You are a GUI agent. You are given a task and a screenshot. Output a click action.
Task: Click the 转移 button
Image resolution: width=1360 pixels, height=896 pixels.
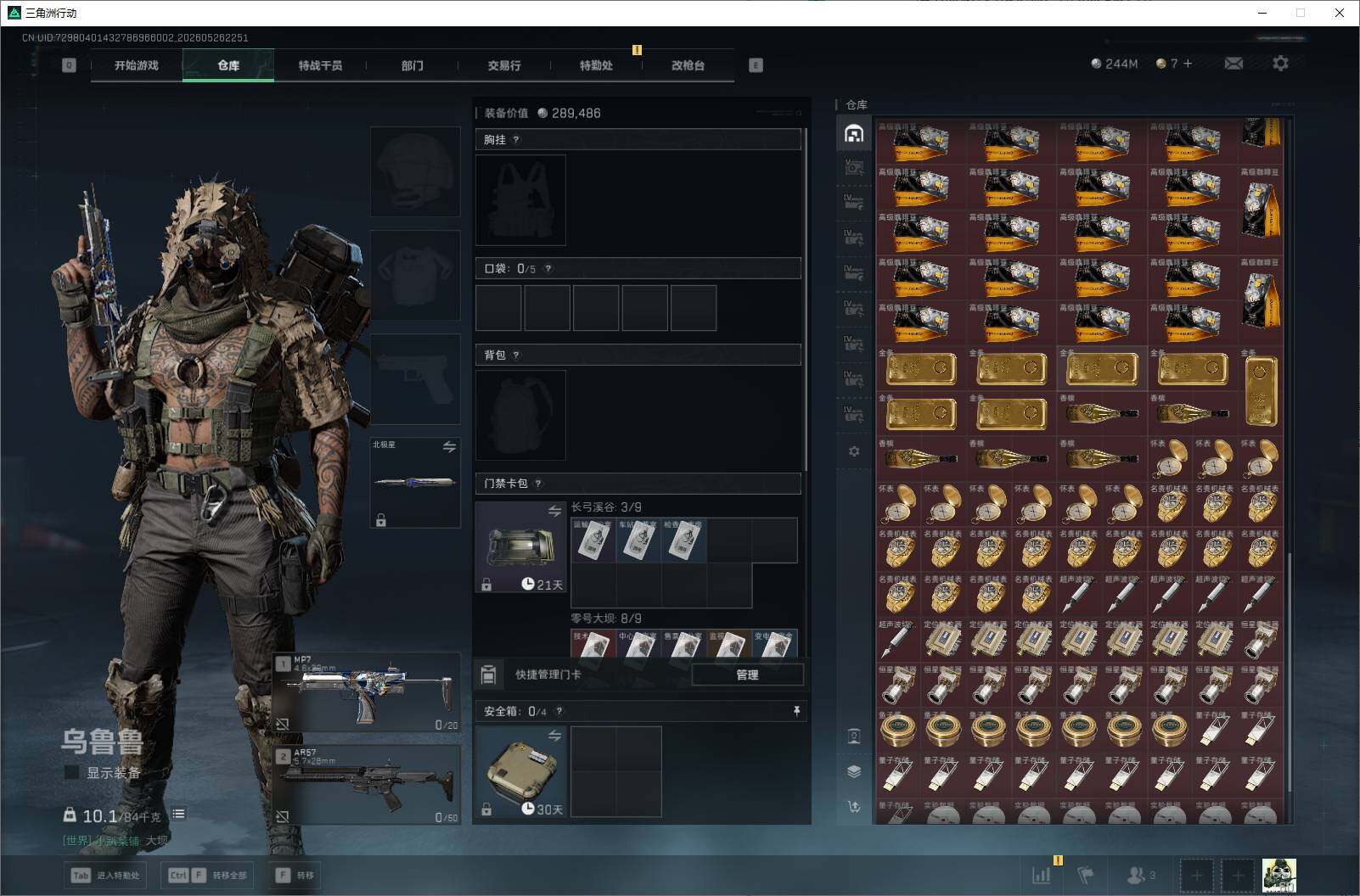tap(295, 875)
